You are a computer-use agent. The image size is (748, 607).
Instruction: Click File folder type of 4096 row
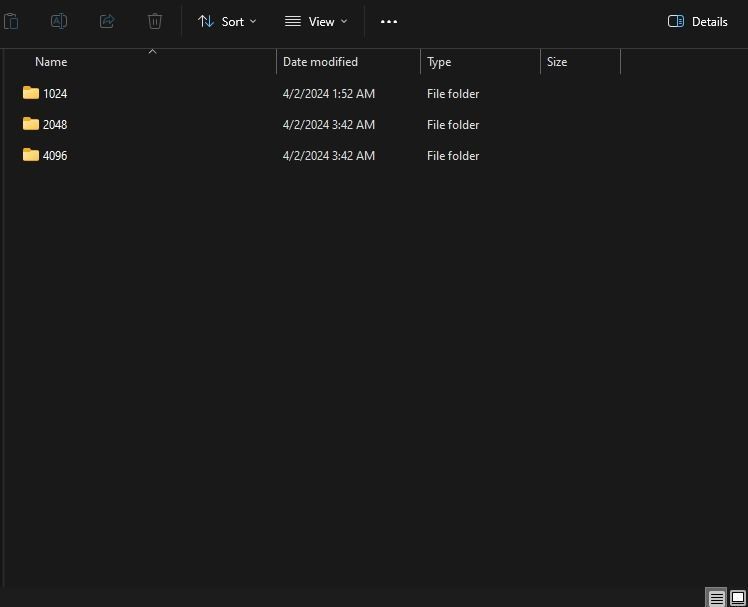[453, 156]
